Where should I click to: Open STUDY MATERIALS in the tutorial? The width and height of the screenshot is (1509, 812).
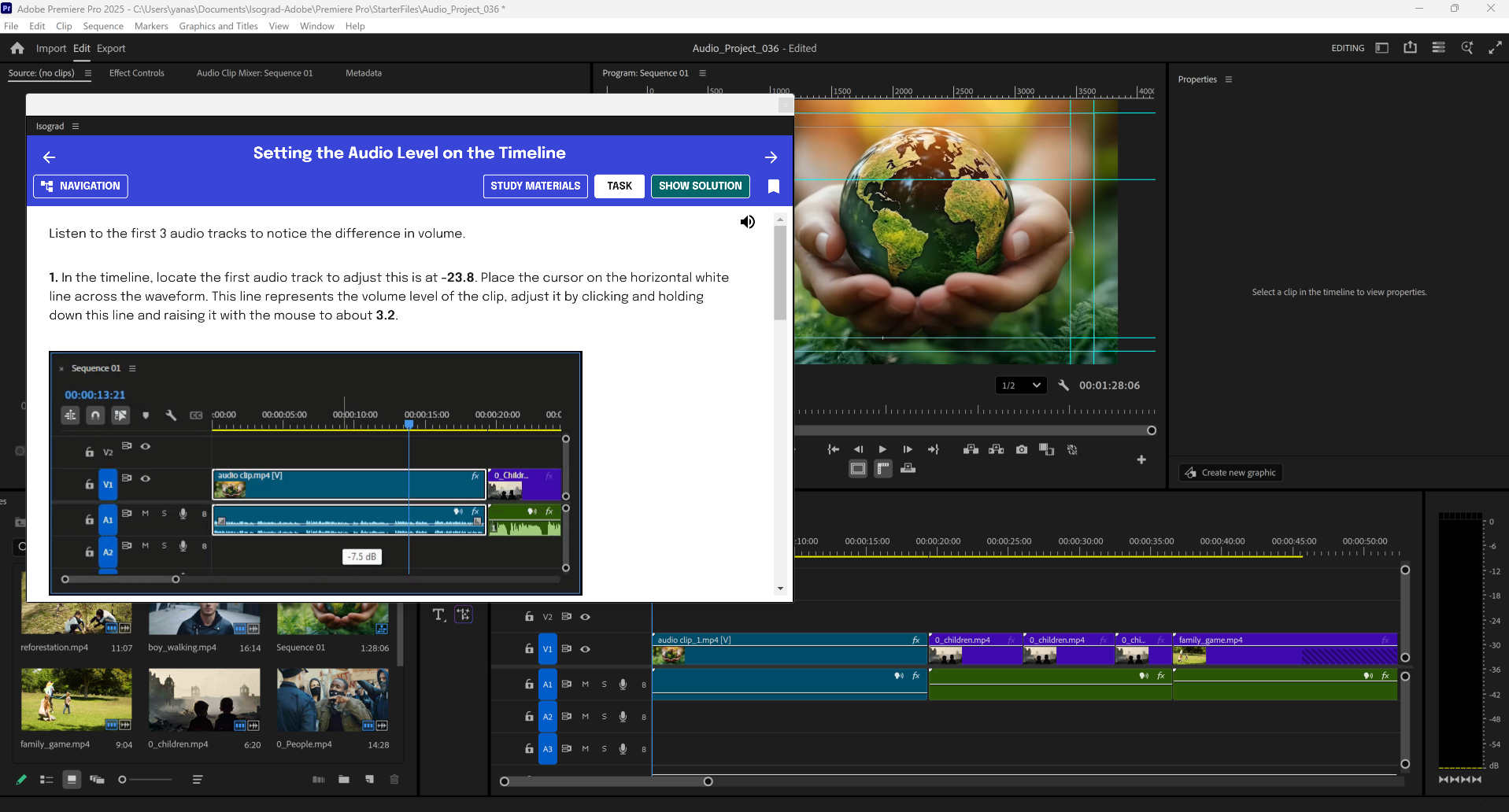535,186
